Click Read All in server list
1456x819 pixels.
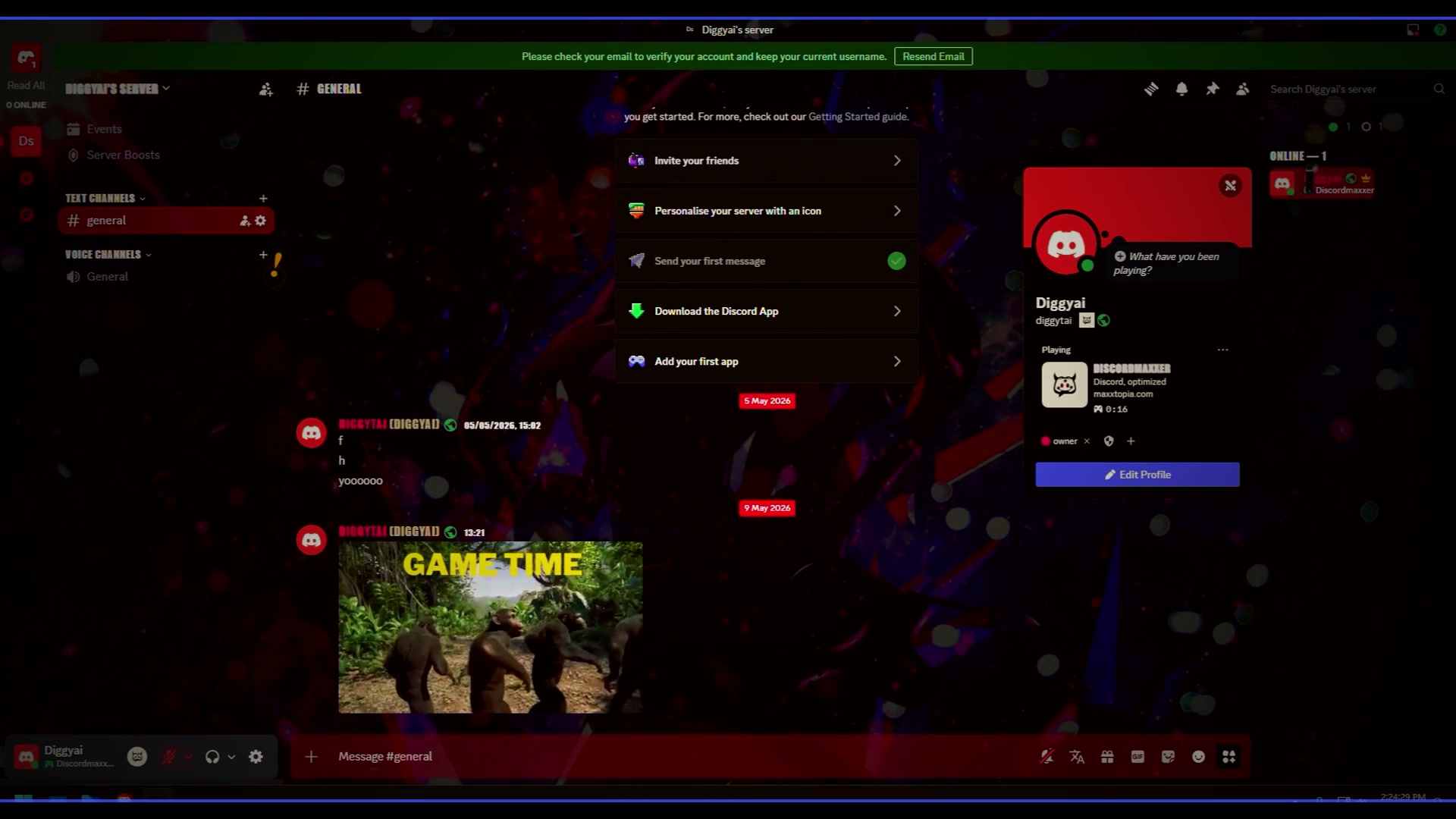tap(26, 86)
